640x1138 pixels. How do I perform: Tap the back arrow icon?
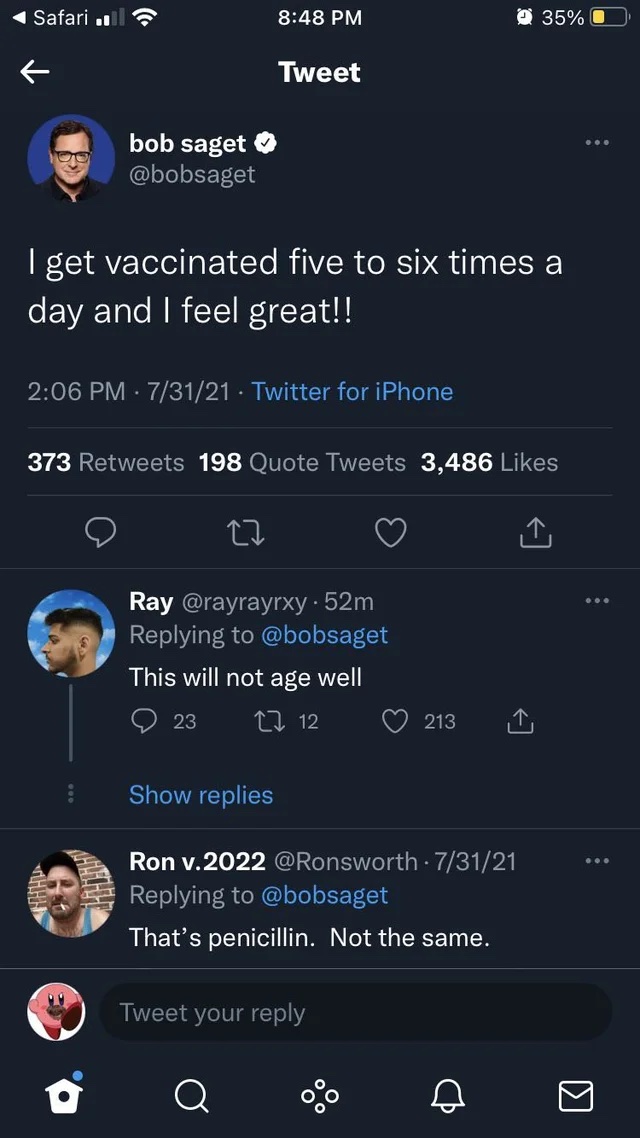(x=36, y=71)
